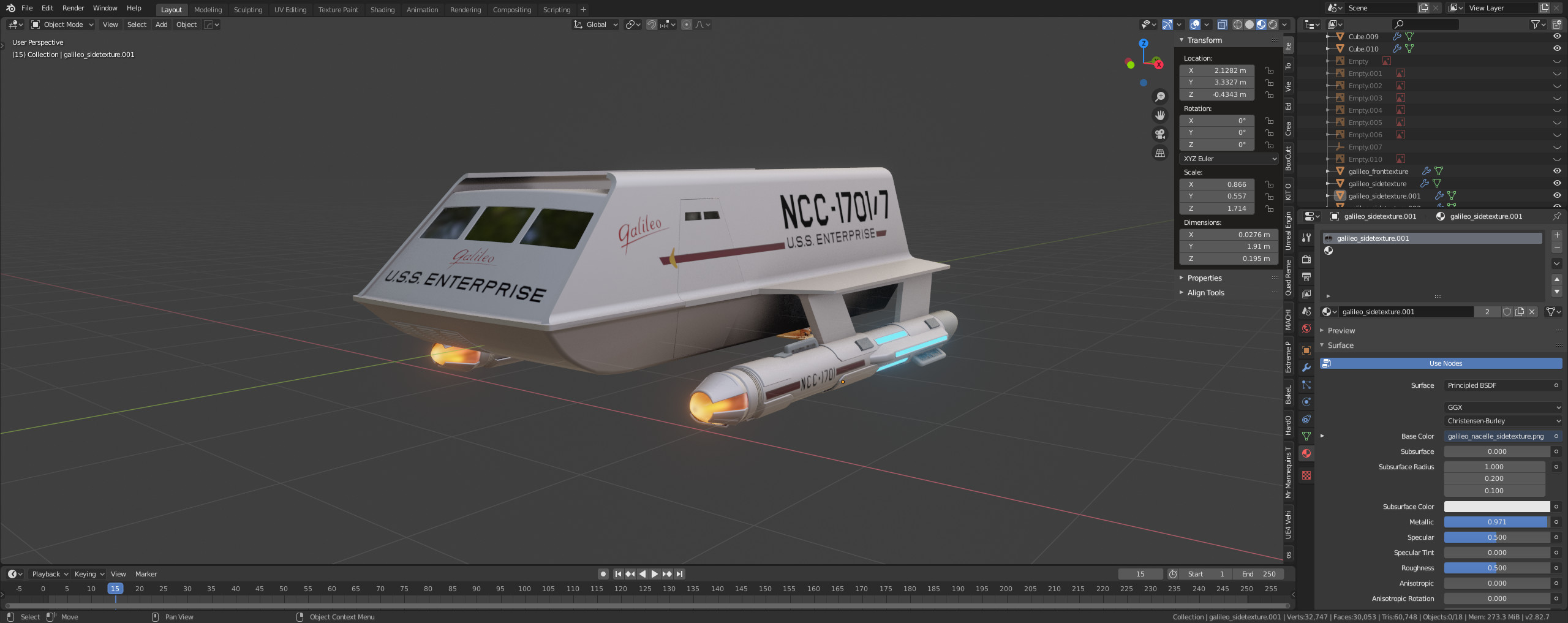Toggle visibility of galileo_sidetexture in outliner
The height and width of the screenshot is (623, 1568).
[x=1556, y=183]
